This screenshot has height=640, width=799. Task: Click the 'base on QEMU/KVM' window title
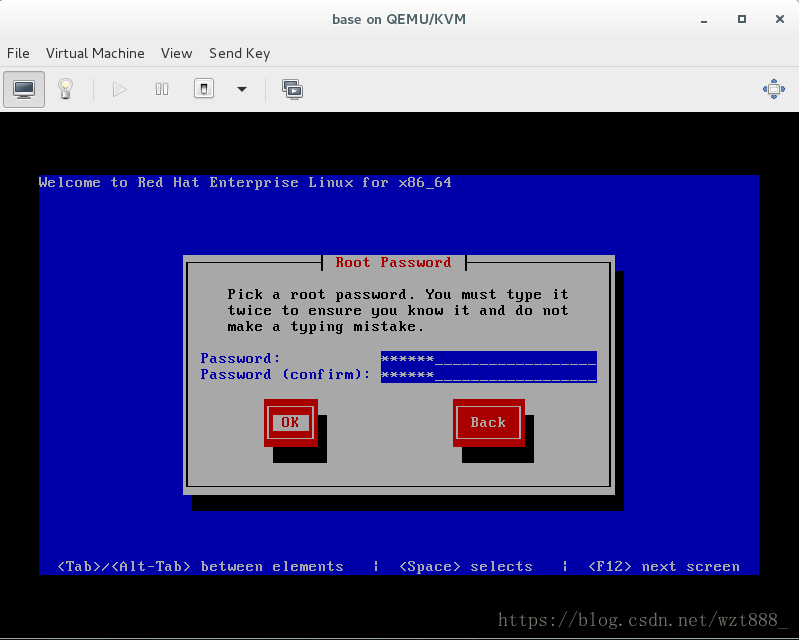tap(399, 19)
